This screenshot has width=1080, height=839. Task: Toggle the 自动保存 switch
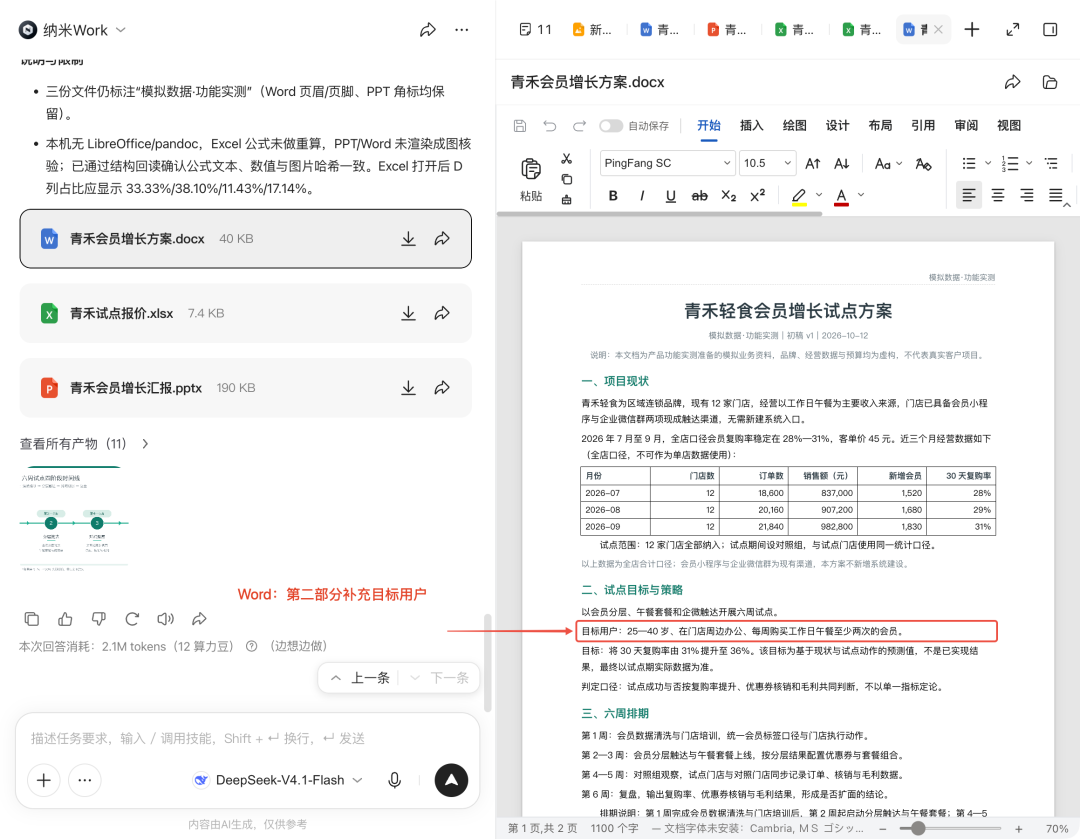pyautogui.click(x=611, y=126)
